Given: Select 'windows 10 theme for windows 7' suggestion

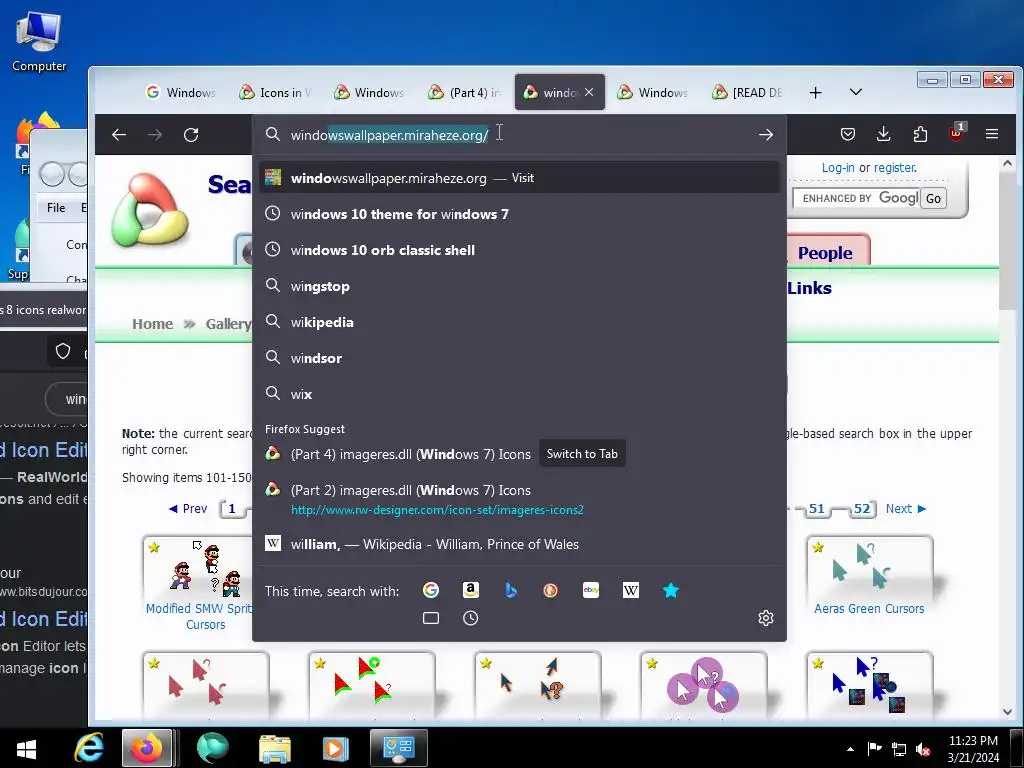Looking at the screenshot, I should pos(519,214).
